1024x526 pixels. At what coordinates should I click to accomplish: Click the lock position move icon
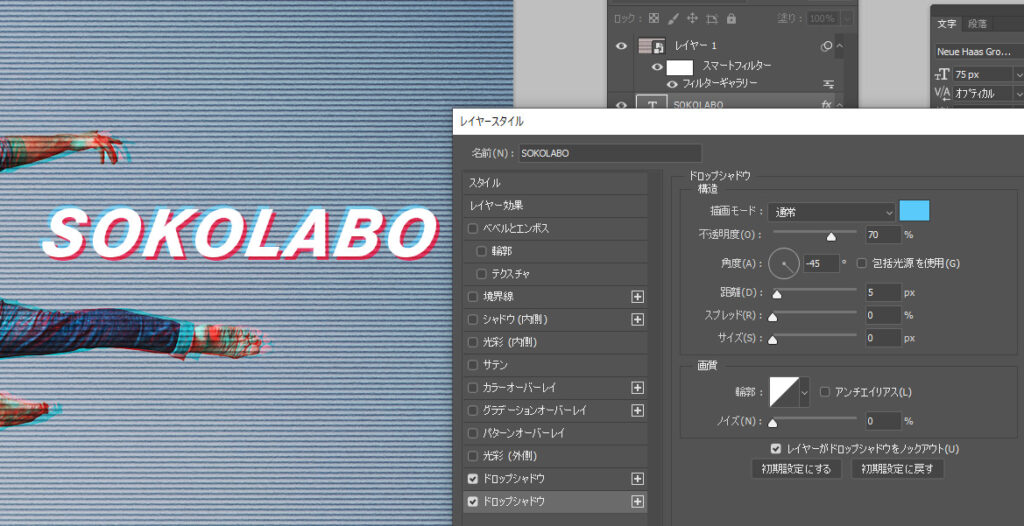click(x=692, y=18)
